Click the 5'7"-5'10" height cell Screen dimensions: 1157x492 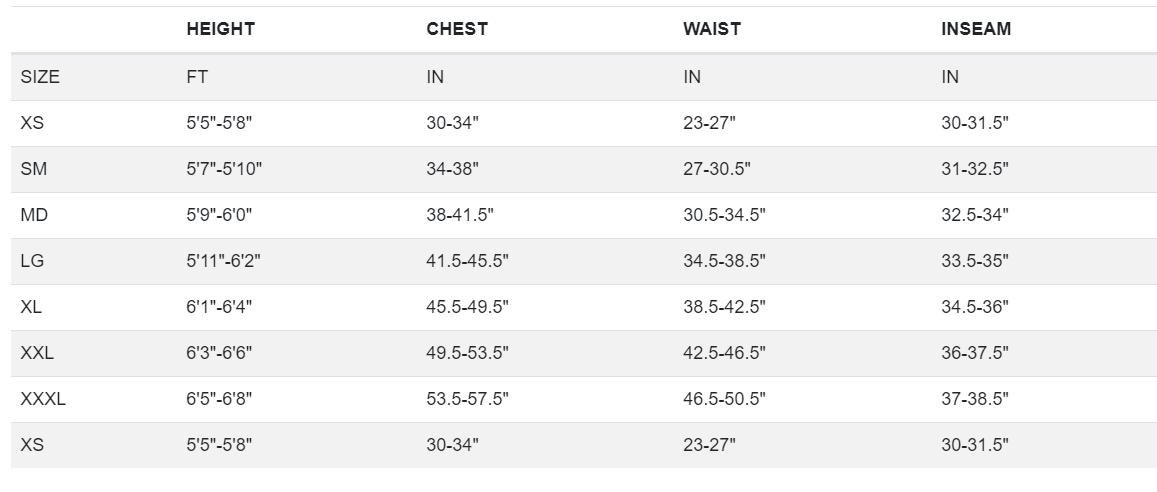224,169
